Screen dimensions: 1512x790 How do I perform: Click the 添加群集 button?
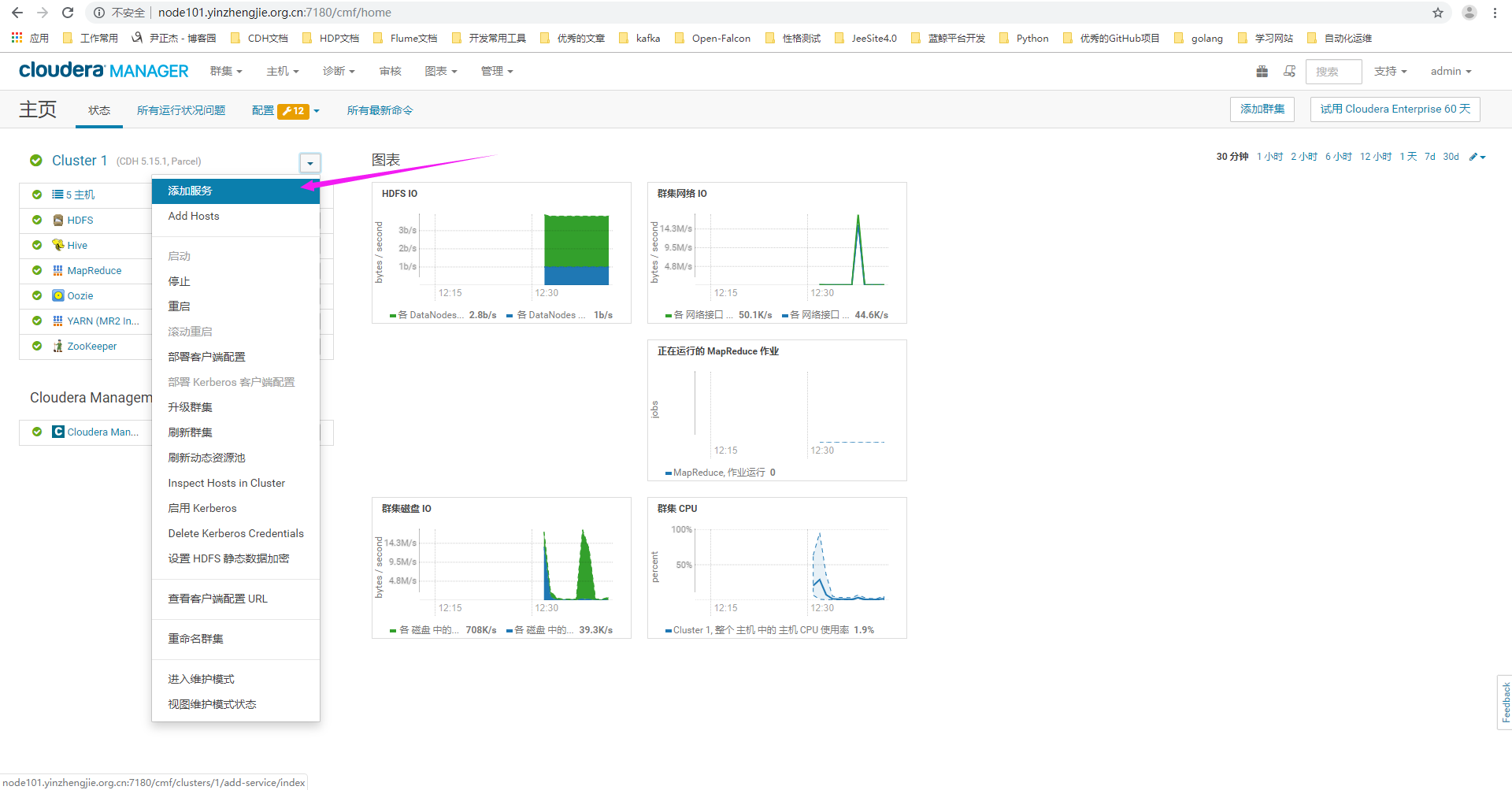pos(1262,109)
